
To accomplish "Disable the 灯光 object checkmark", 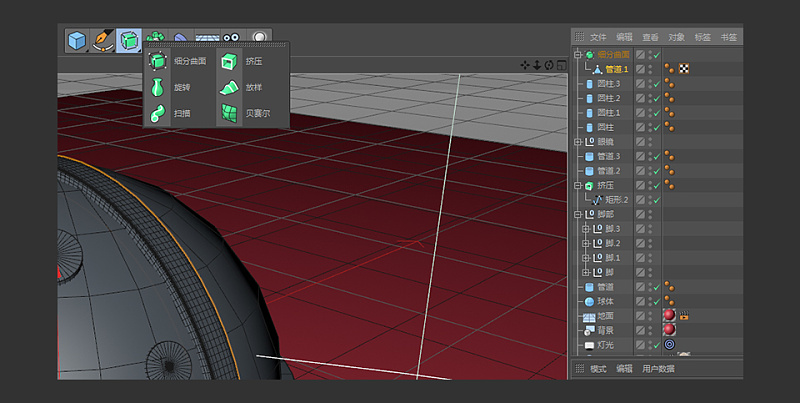I will point(657,345).
